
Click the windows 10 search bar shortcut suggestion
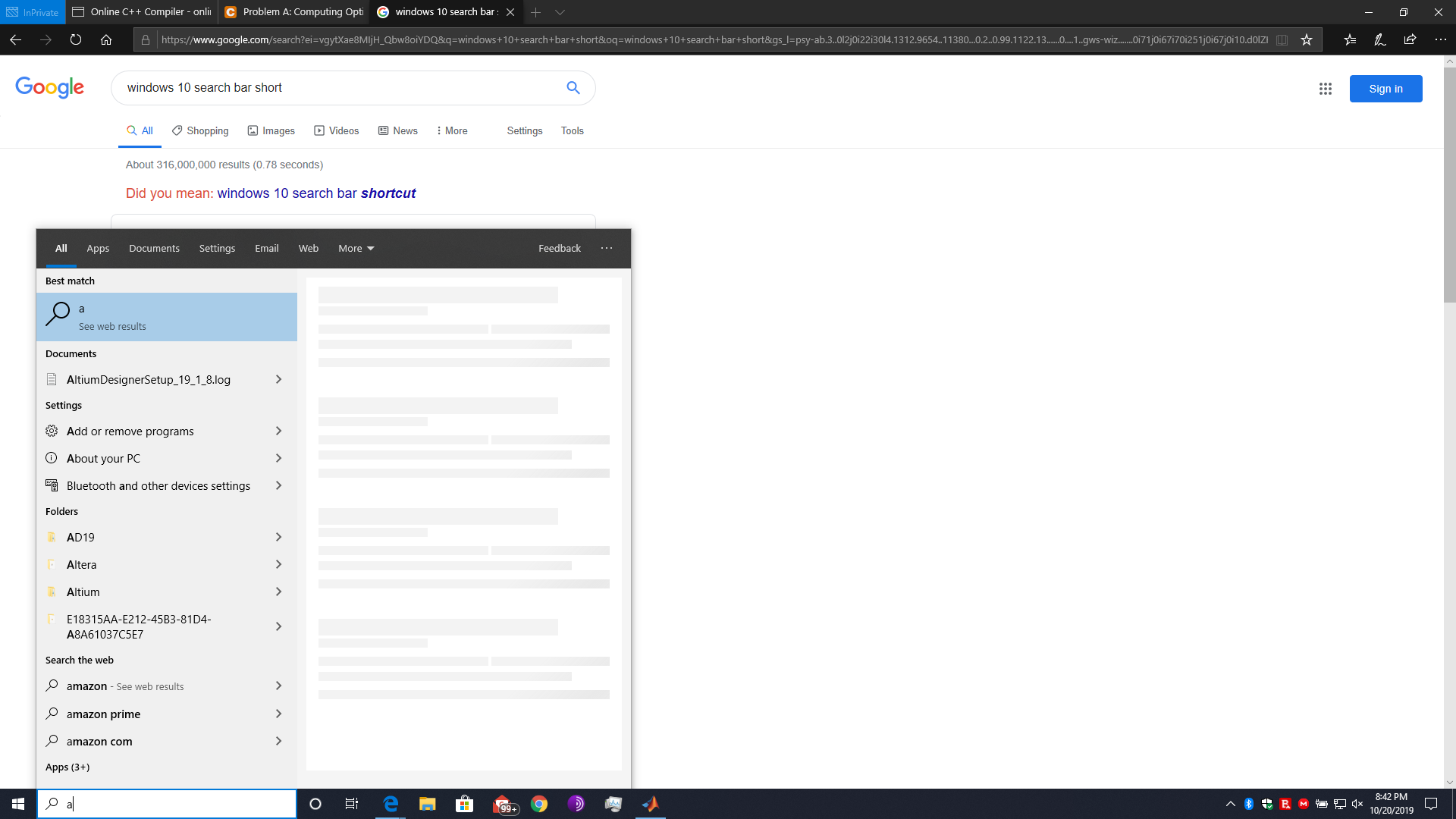316,193
